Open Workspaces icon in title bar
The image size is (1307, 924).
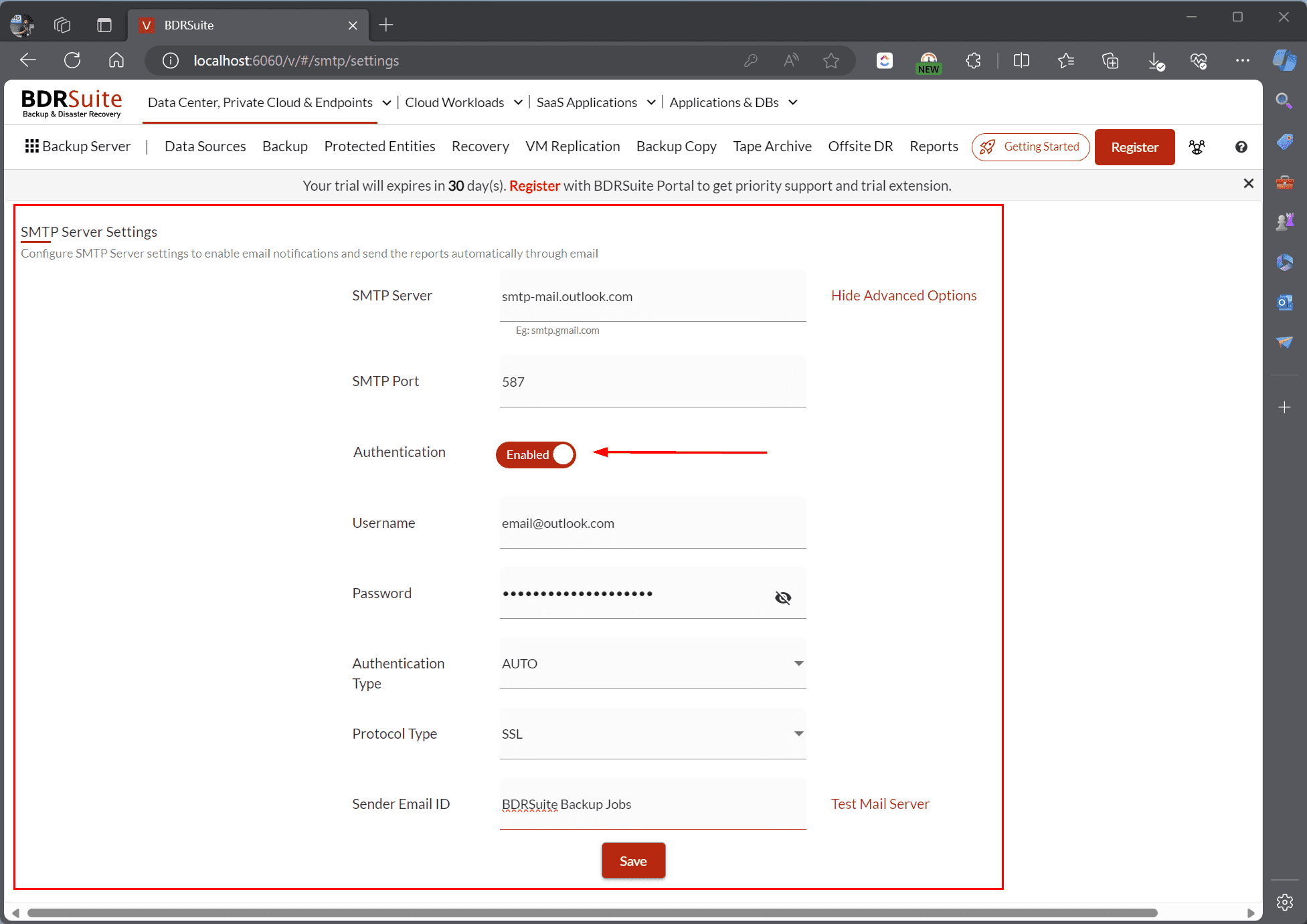tap(62, 25)
